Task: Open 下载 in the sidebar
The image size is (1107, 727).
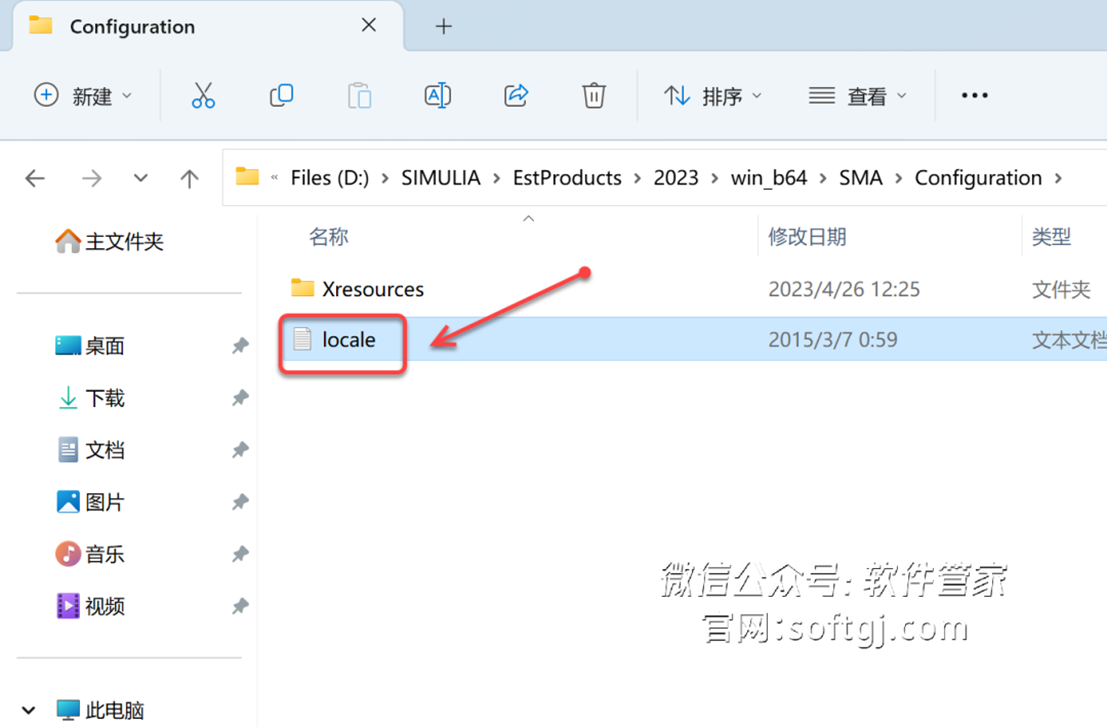Action: (x=104, y=398)
